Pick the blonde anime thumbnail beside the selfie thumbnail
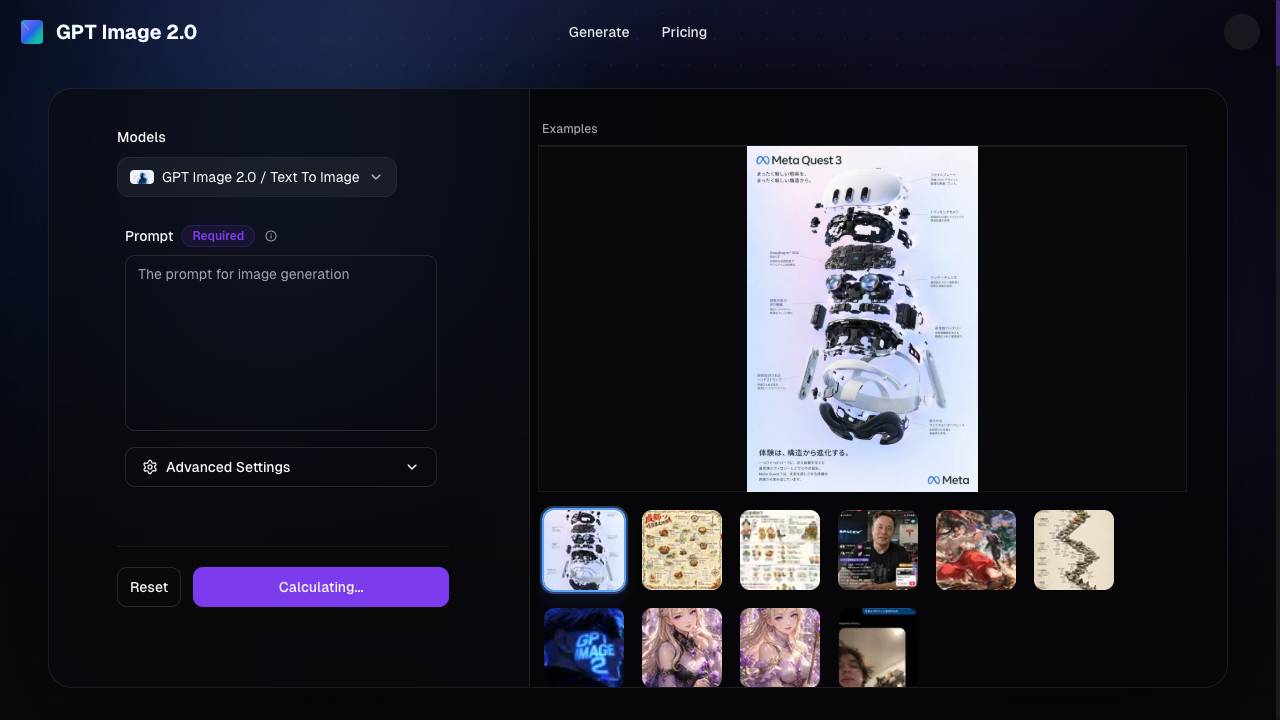Viewport: 1280px width, 720px height. point(780,647)
